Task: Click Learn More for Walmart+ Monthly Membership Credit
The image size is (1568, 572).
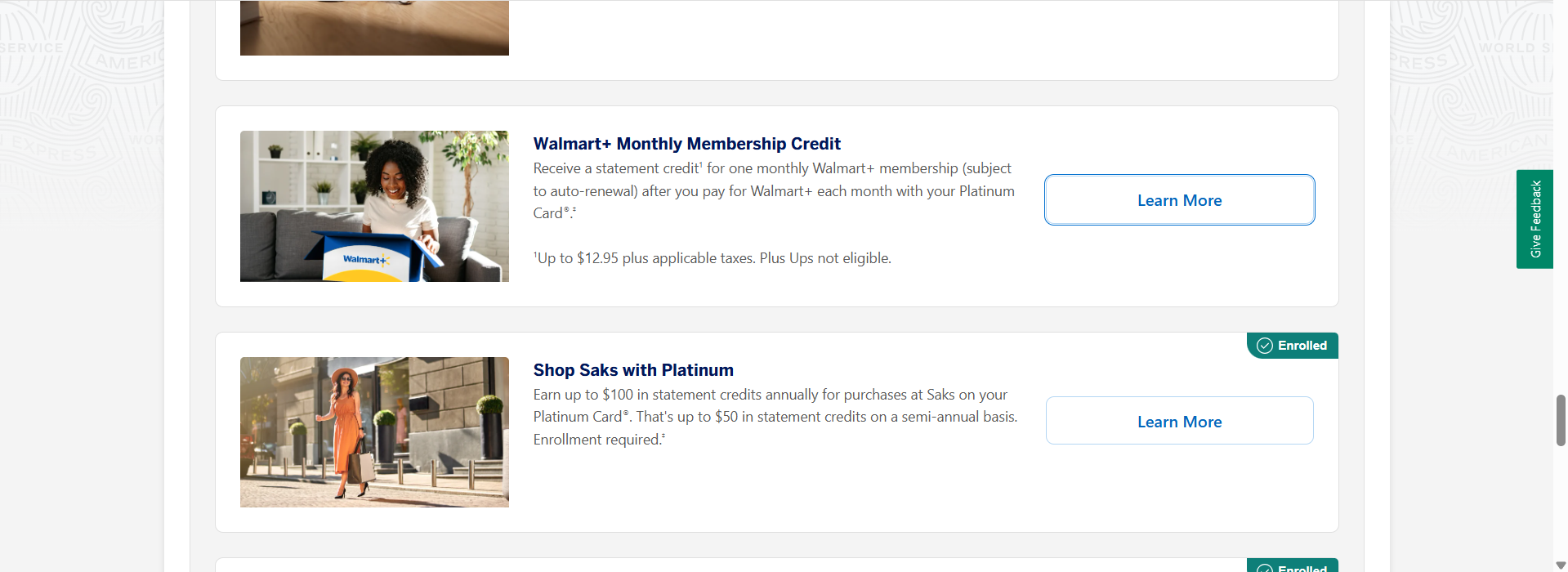Action: click(1178, 199)
